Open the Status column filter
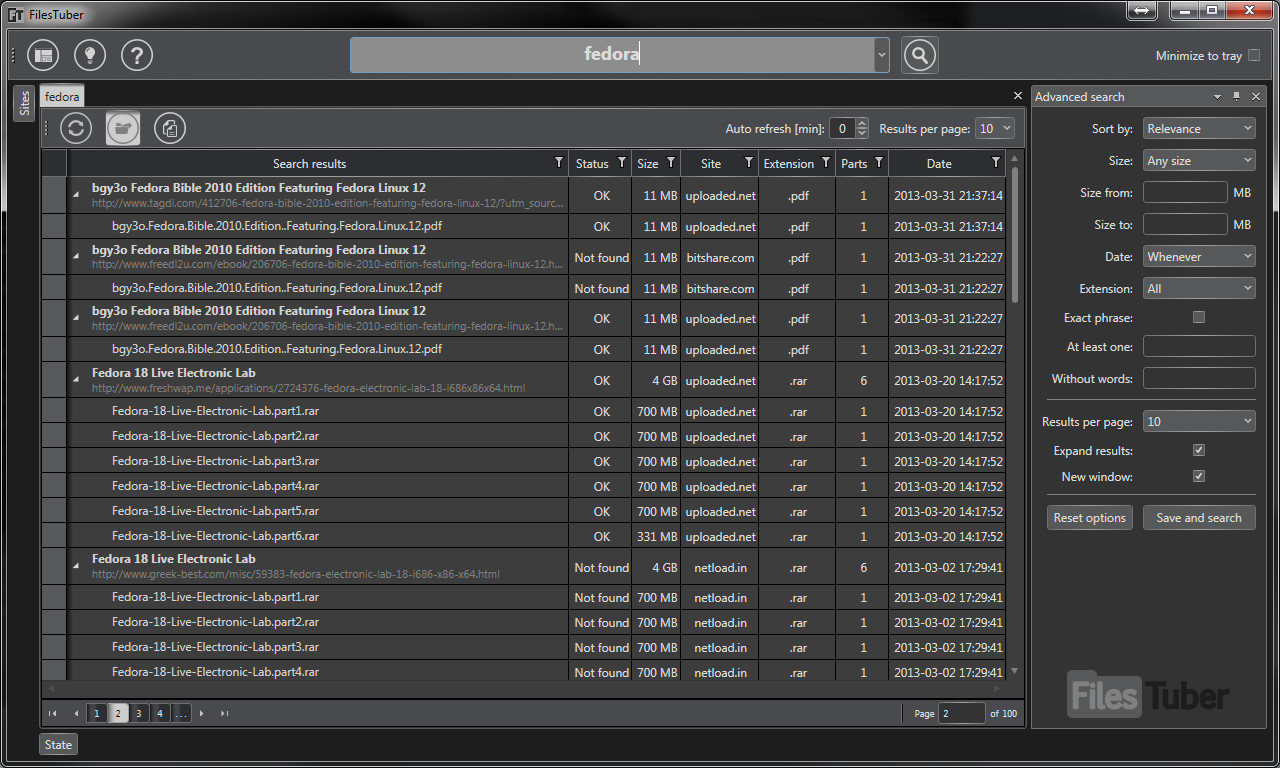 [622, 163]
